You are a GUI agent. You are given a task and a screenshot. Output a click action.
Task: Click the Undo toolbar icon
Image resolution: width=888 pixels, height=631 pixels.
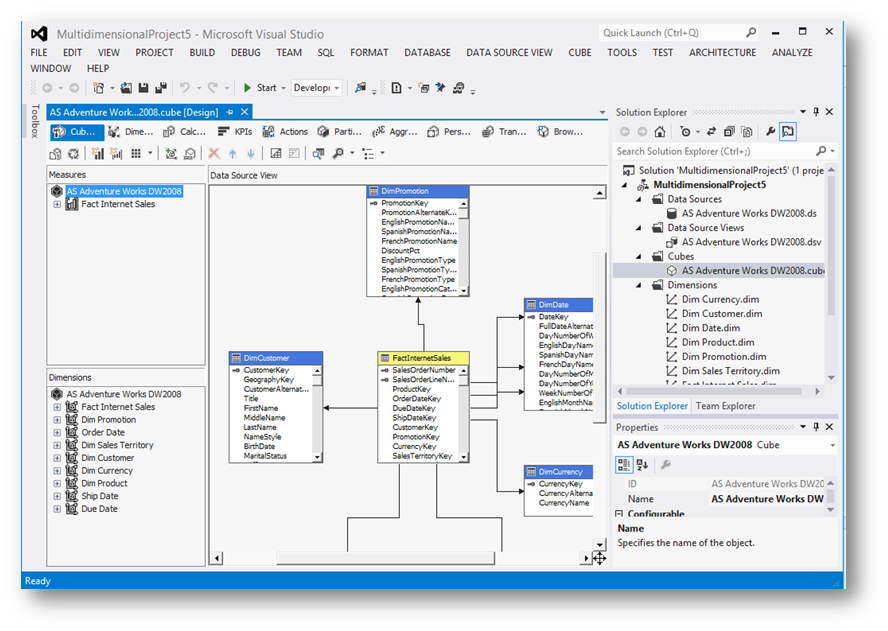(x=185, y=88)
